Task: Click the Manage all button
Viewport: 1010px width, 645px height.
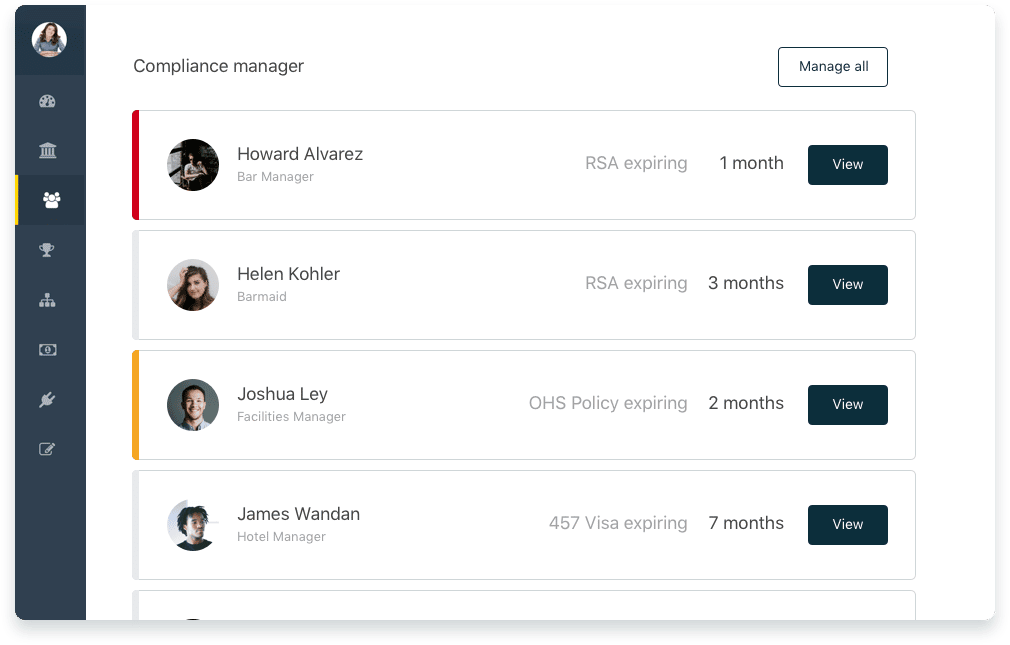Action: (x=832, y=67)
